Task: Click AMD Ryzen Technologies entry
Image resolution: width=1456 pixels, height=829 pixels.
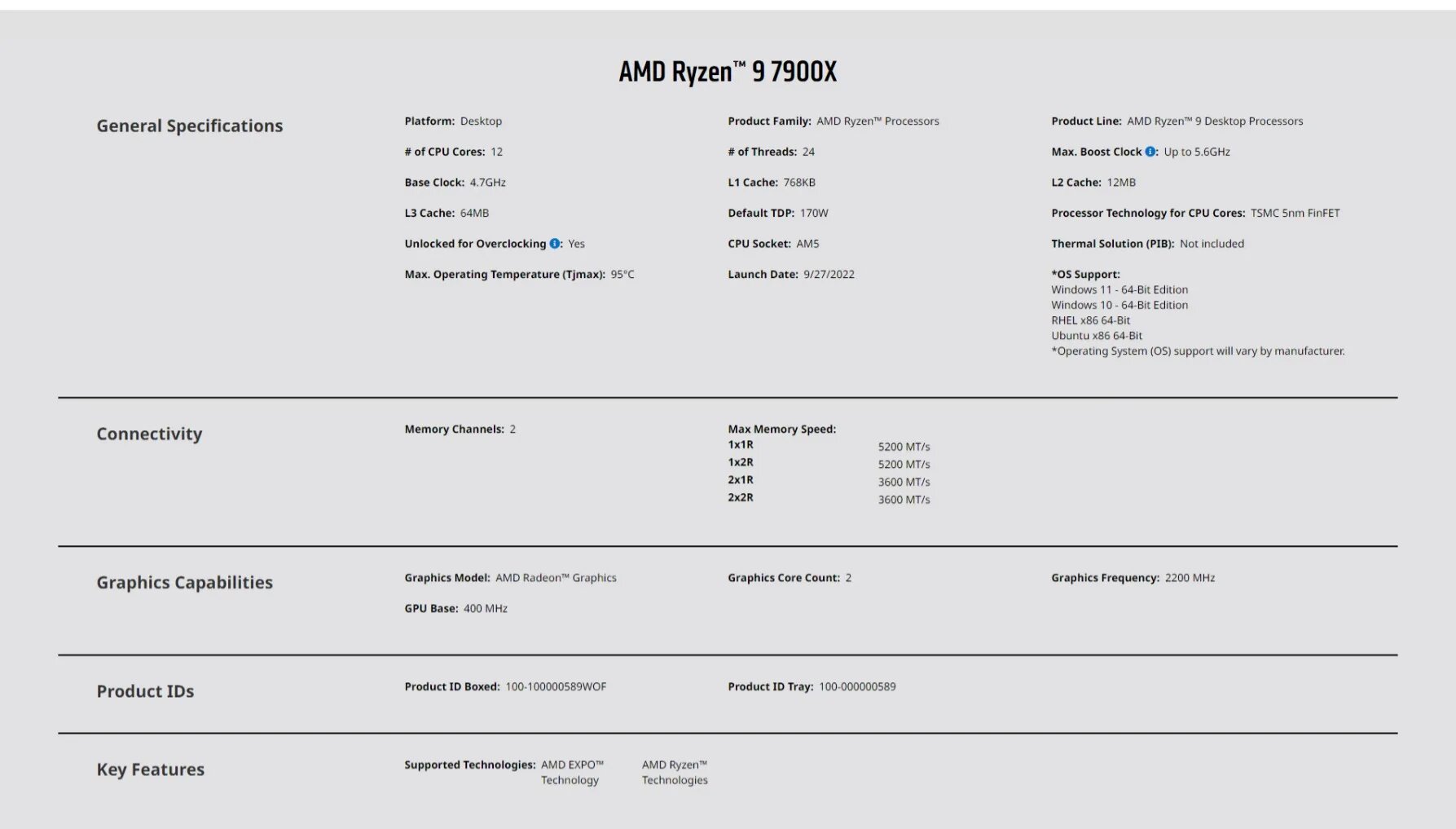Action: (x=675, y=773)
